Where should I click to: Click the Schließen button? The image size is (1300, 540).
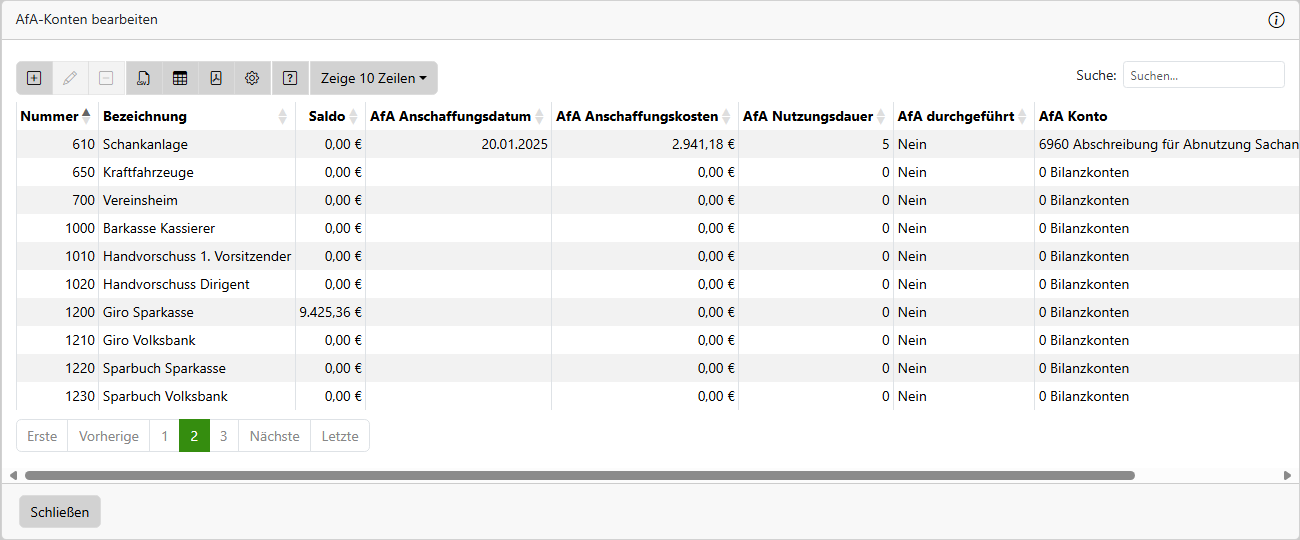pyautogui.click(x=60, y=512)
